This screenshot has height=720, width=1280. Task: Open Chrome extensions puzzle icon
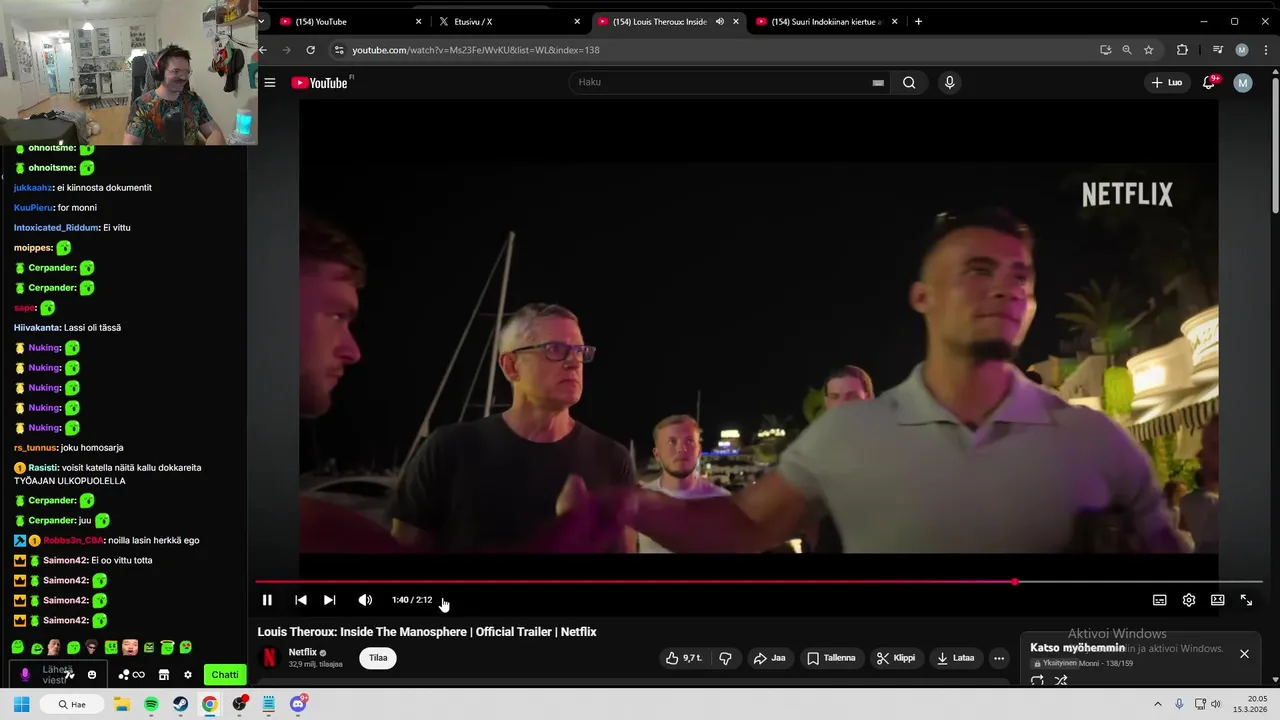coord(1182,50)
